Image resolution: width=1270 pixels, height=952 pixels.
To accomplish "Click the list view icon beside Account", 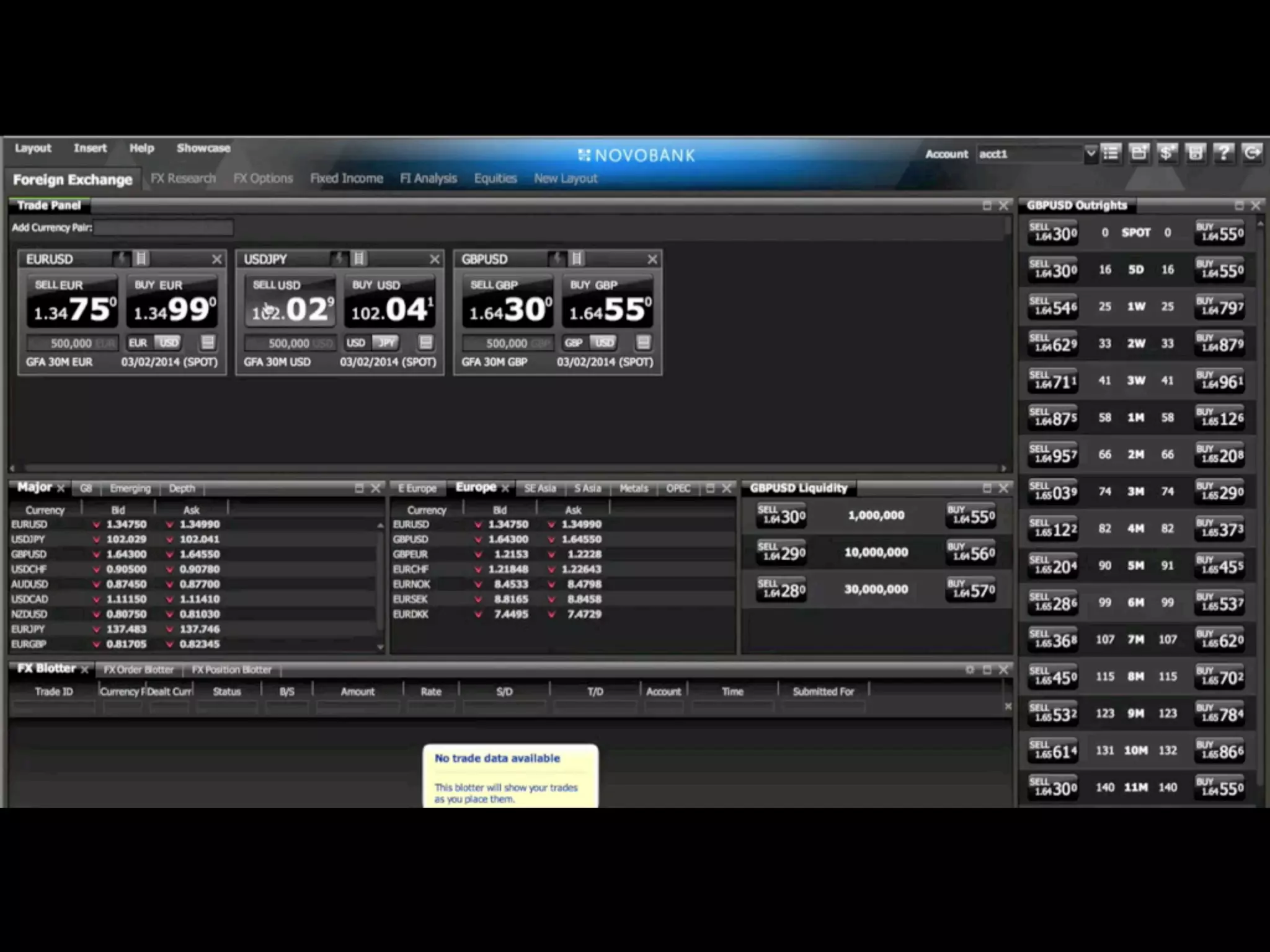I will (x=1111, y=153).
